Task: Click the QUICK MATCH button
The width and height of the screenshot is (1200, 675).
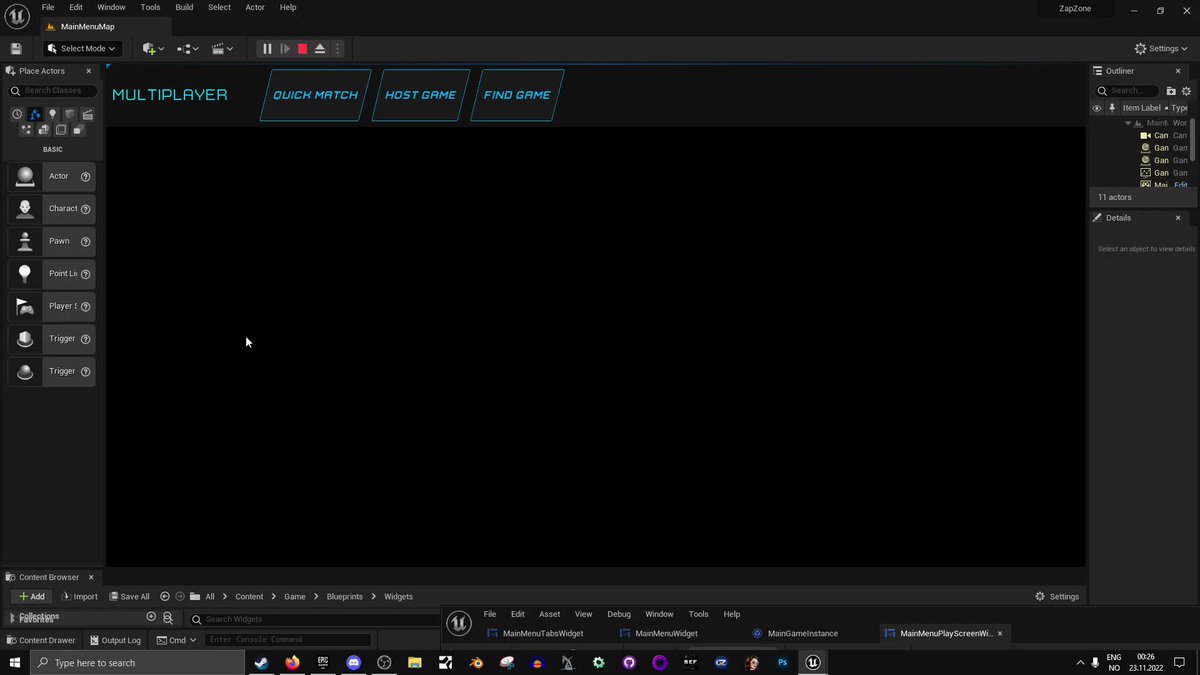Action: 314,94
